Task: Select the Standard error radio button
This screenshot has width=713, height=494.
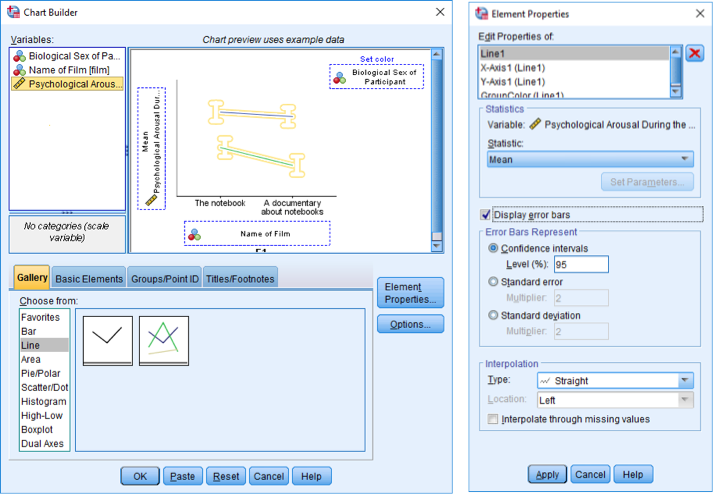Action: pyautogui.click(x=493, y=282)
